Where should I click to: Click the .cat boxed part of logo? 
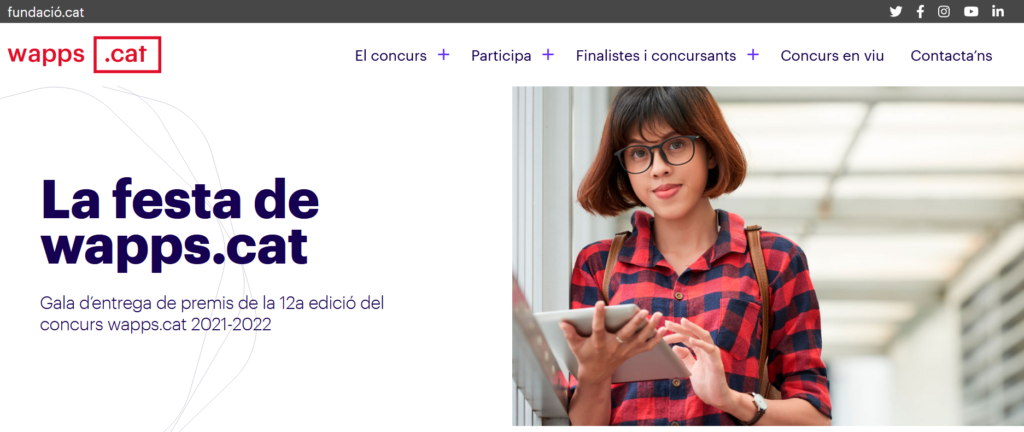coord(127,55)
